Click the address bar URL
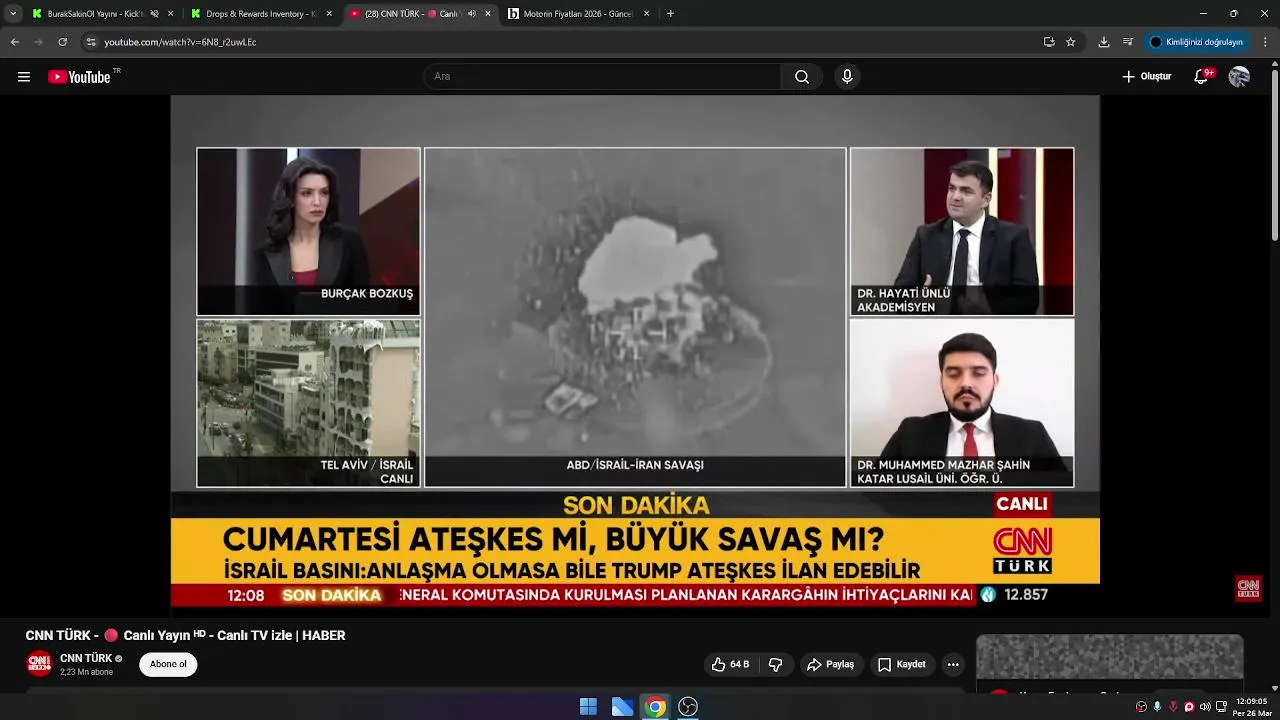 coord(180,42)
